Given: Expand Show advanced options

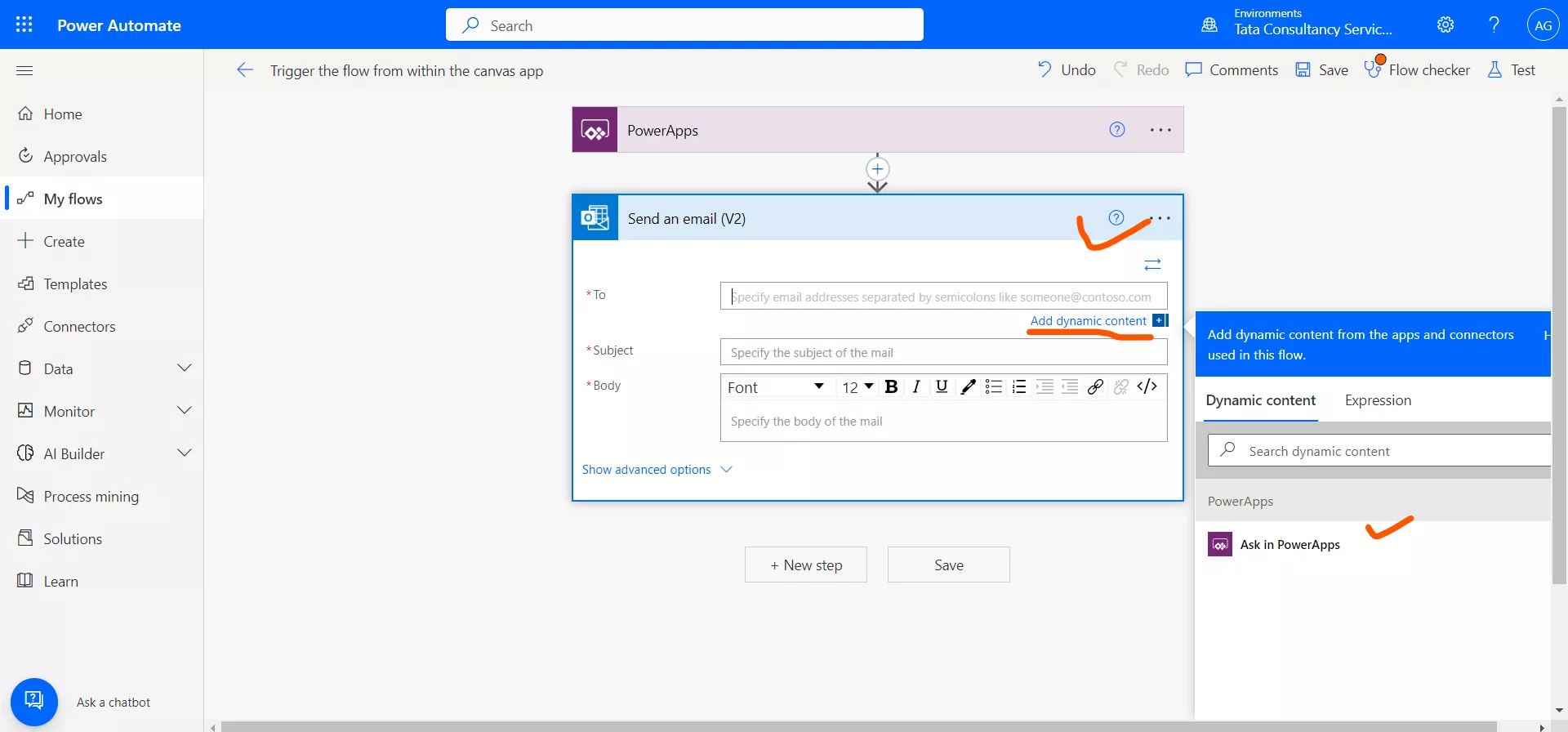Looking at the screenshot, I should pos(657,470).
